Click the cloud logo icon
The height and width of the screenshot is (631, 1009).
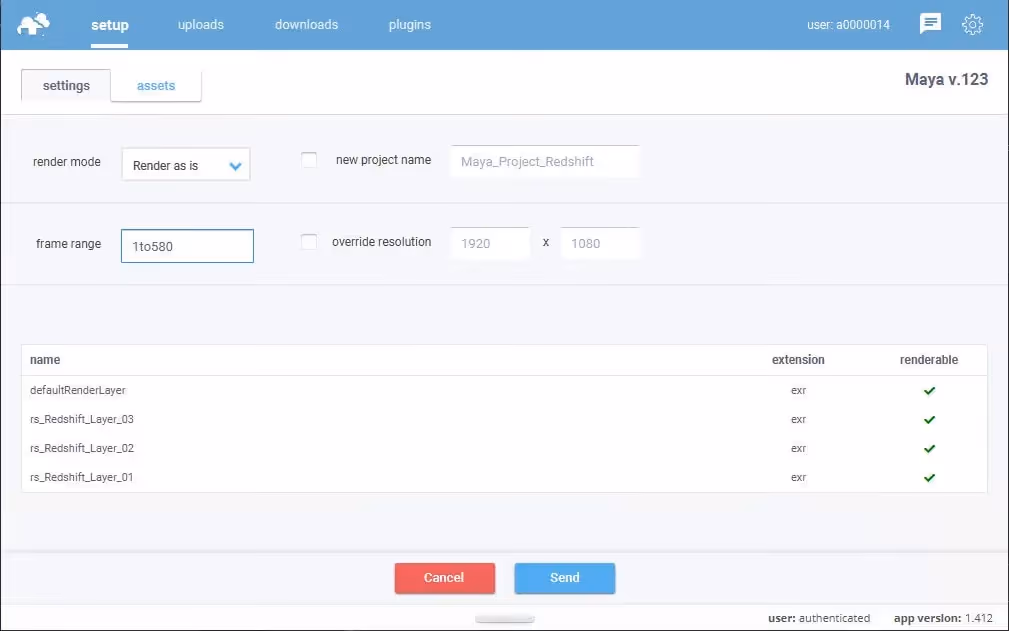coord(33,24)
